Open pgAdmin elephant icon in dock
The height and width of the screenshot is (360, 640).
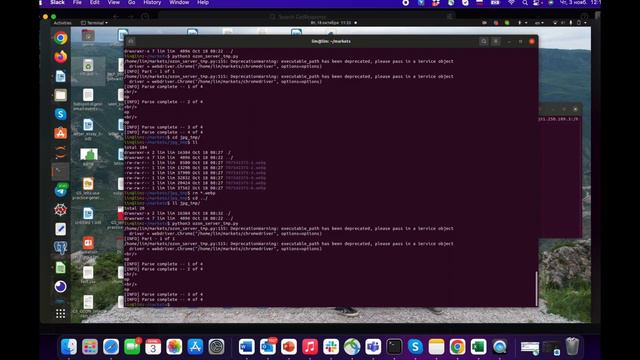click(x=60, y=248)
